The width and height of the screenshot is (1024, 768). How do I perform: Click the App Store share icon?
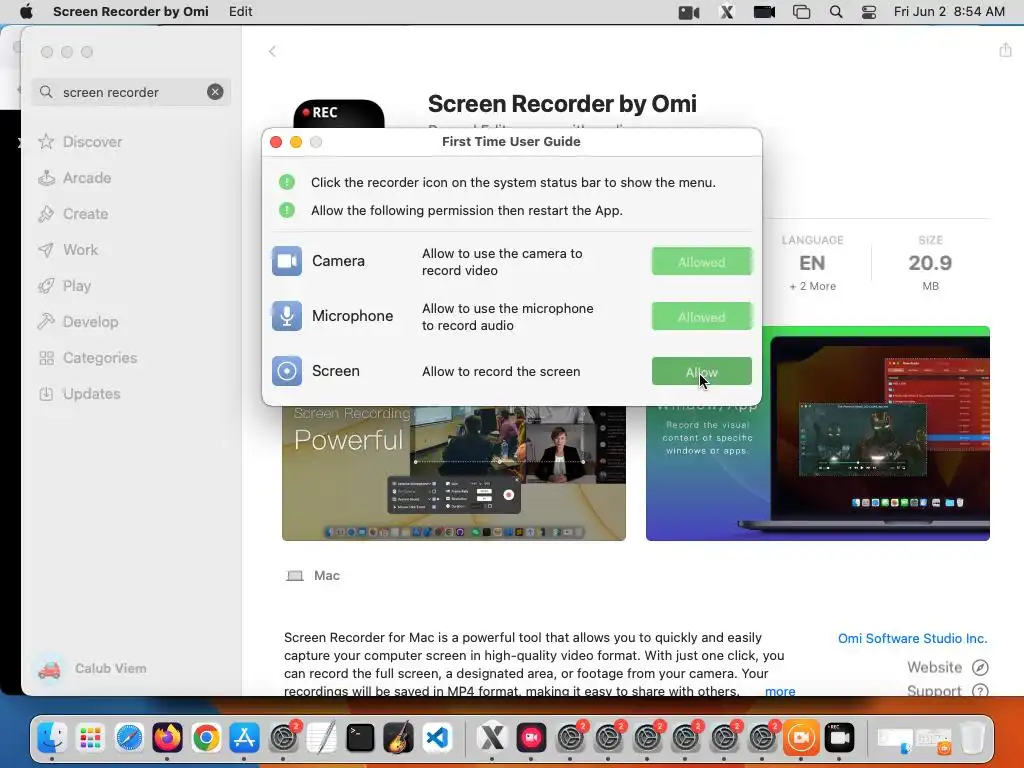tap(1005, 50)
